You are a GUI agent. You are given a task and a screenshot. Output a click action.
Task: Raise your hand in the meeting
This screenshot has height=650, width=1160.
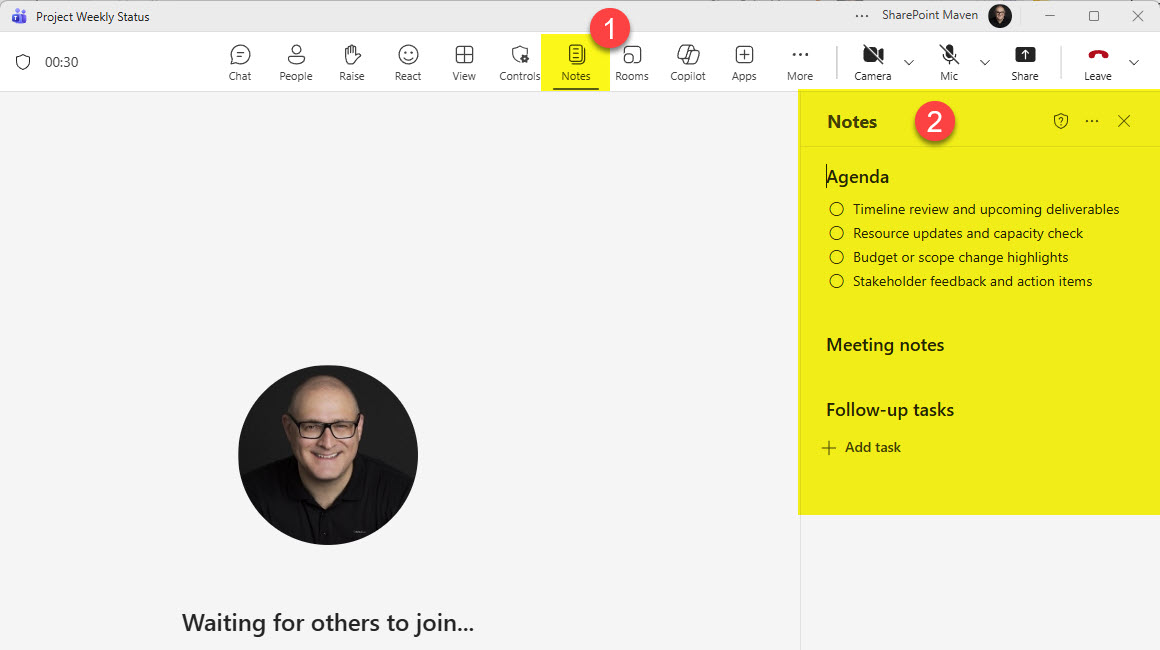click(351, 63)
